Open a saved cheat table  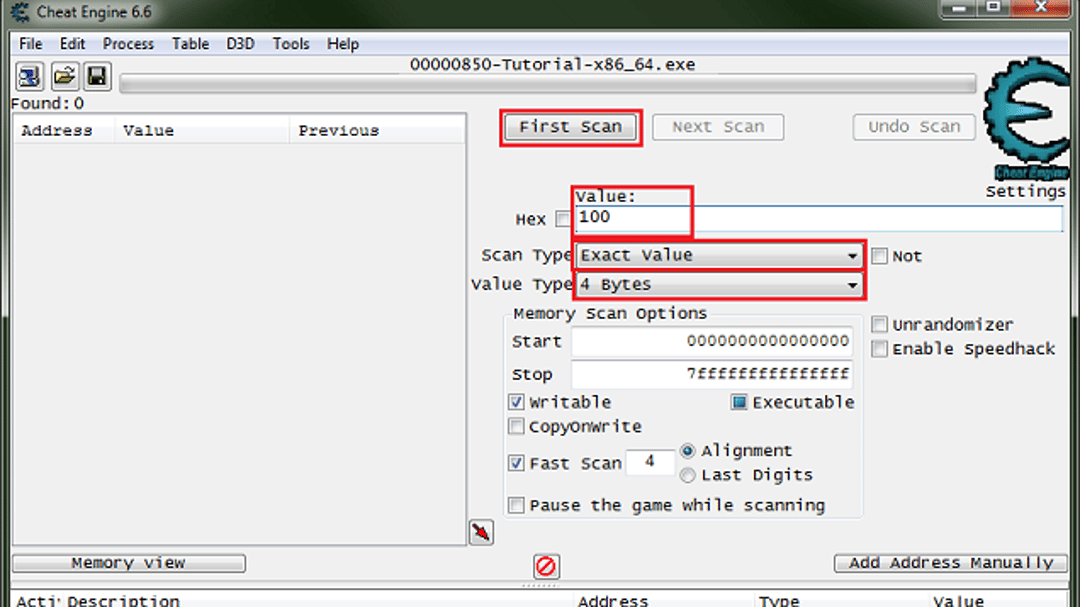point(62,76)
